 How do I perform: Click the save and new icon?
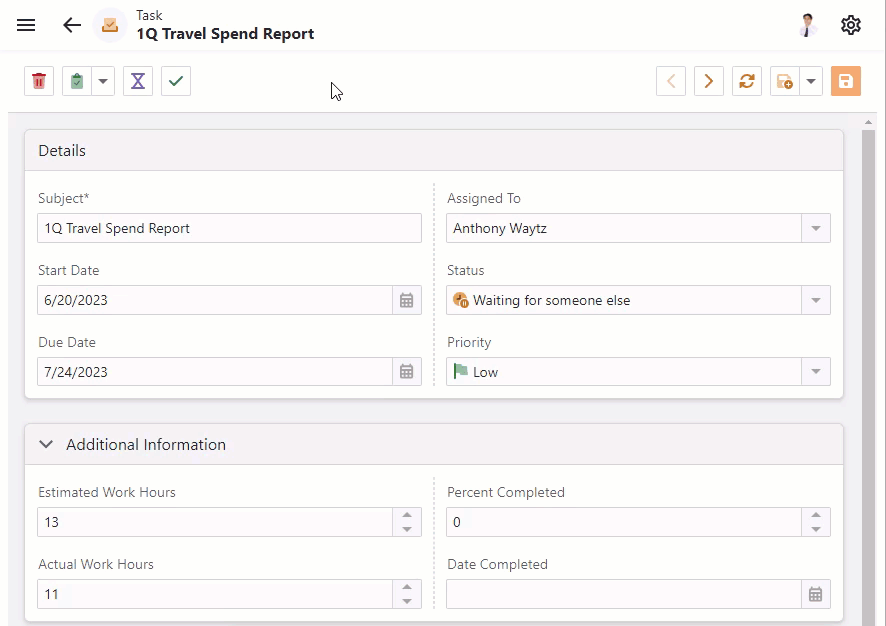[784, 81]
